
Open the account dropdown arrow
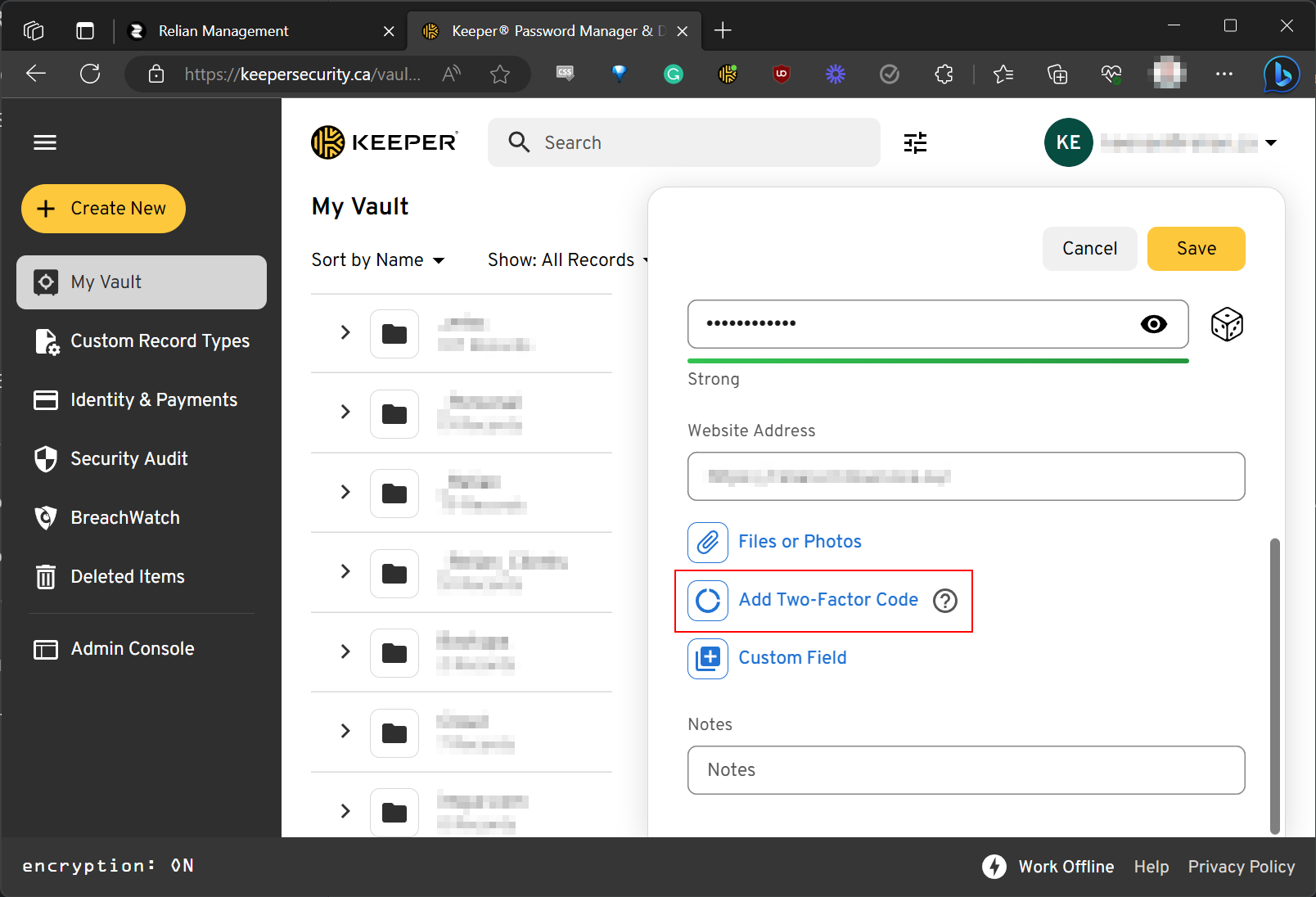tap(1271, 143)
